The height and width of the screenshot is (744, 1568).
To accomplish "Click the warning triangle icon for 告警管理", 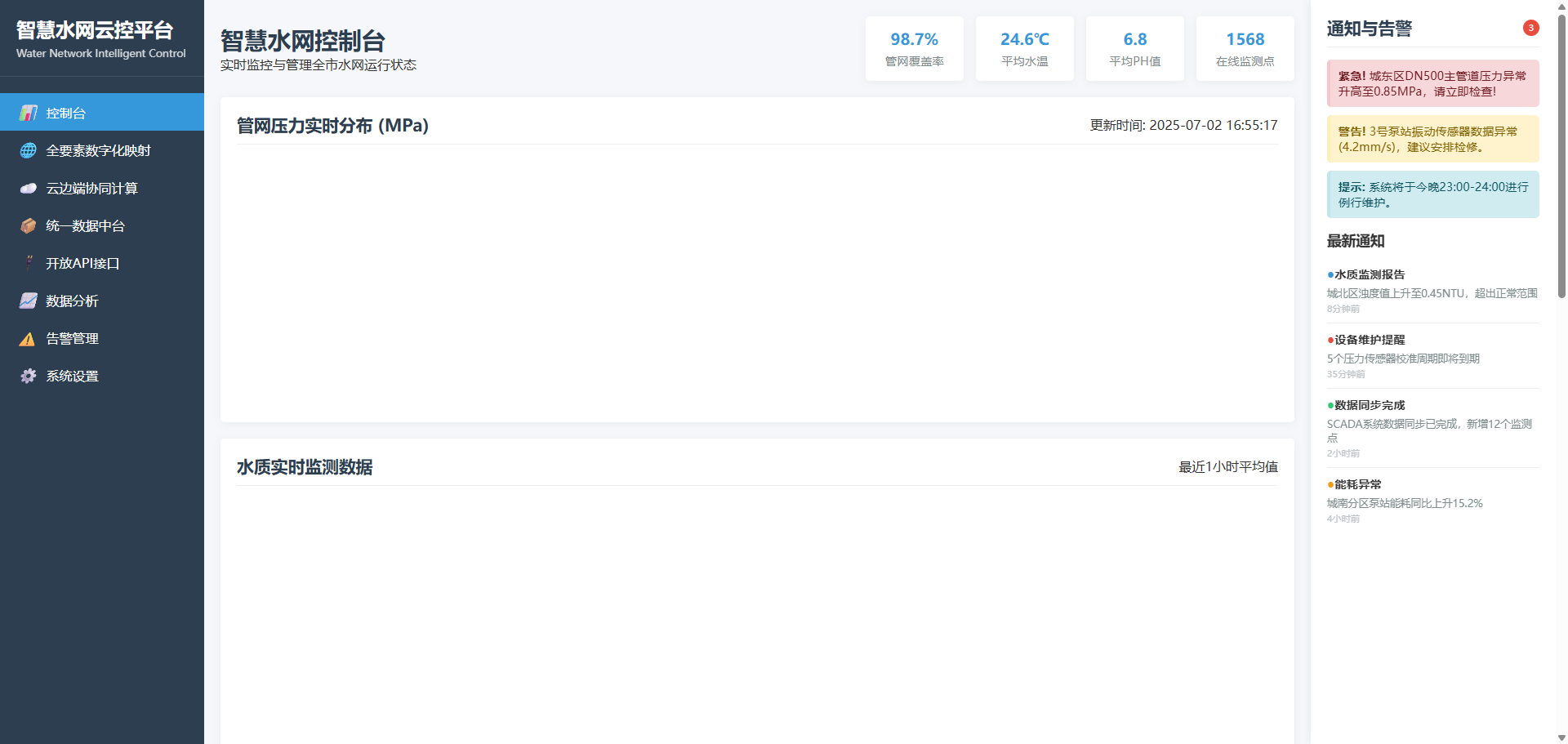I will pyautogui.click(x=29, y=338).
